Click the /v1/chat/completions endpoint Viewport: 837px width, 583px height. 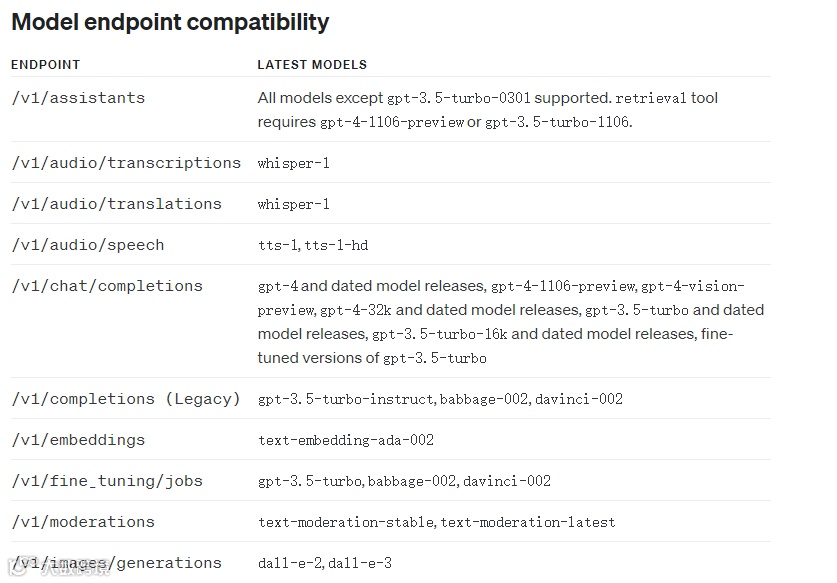pos(107,286)
